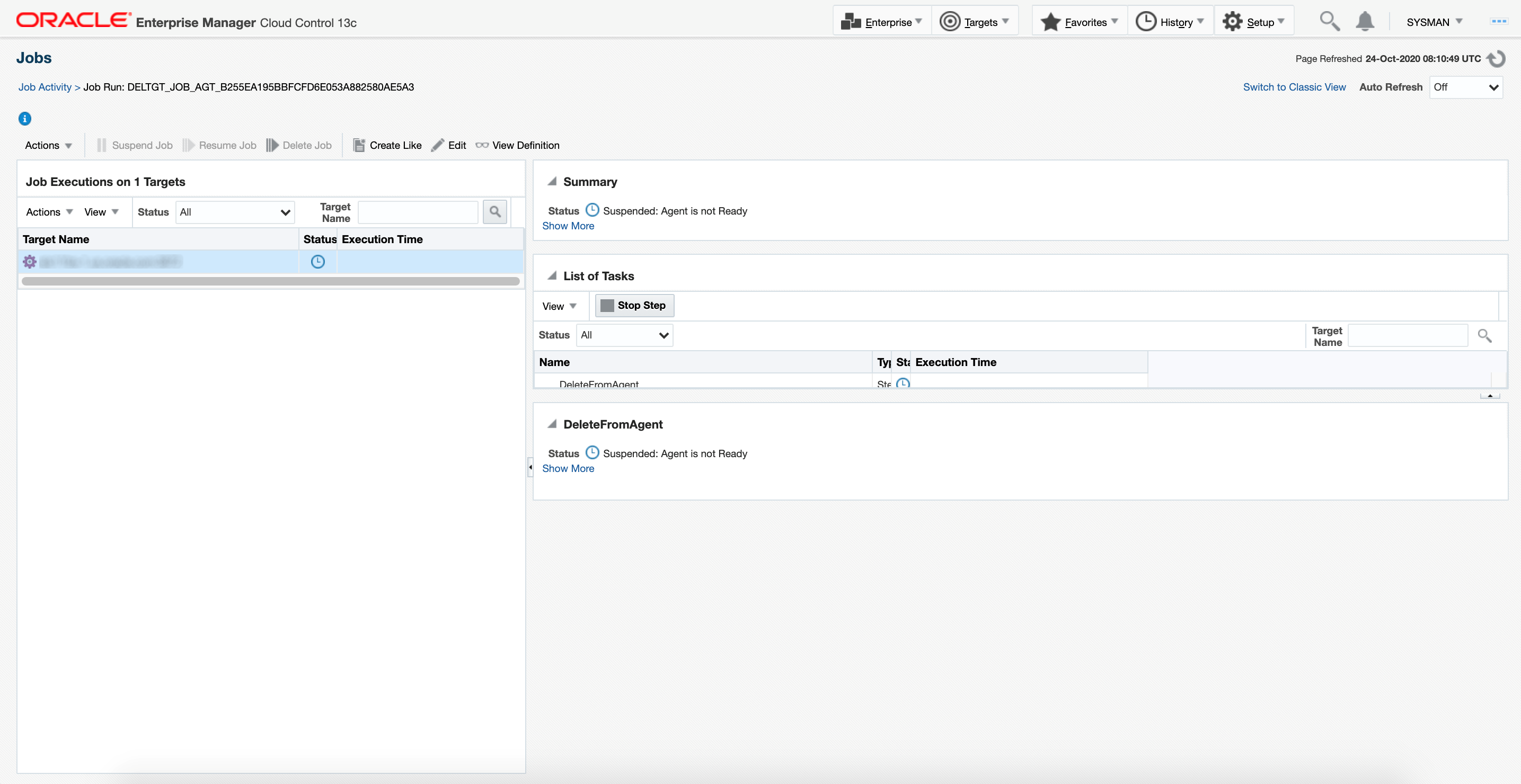The width and height of the screenshot is (1521, 784).
Task: Click Resume Job
Action: tap(219, 145)
